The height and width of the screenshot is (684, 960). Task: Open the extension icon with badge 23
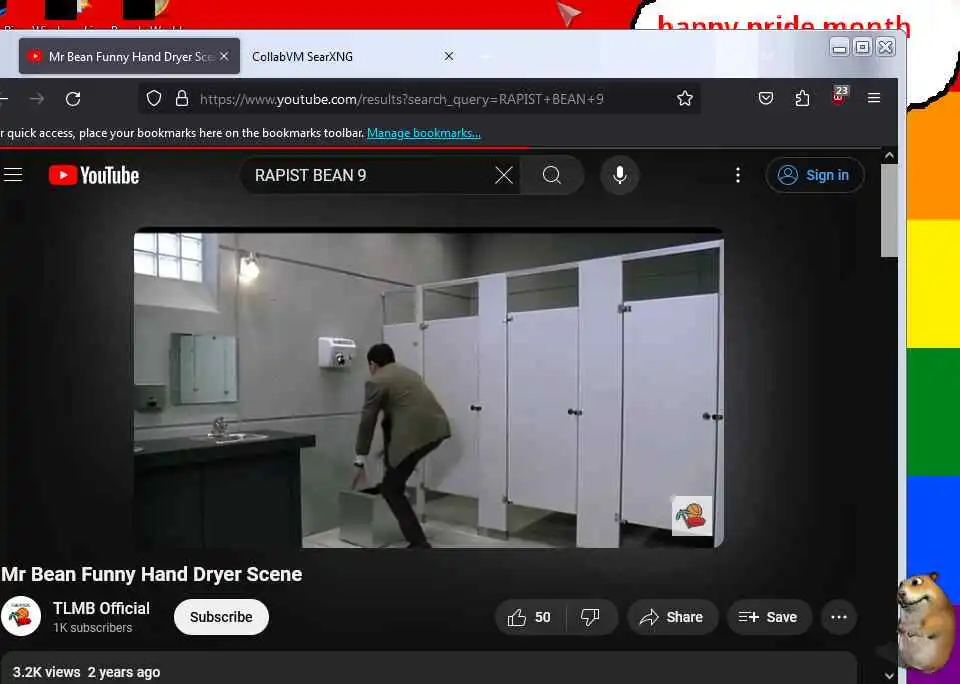tap(839, 96)
